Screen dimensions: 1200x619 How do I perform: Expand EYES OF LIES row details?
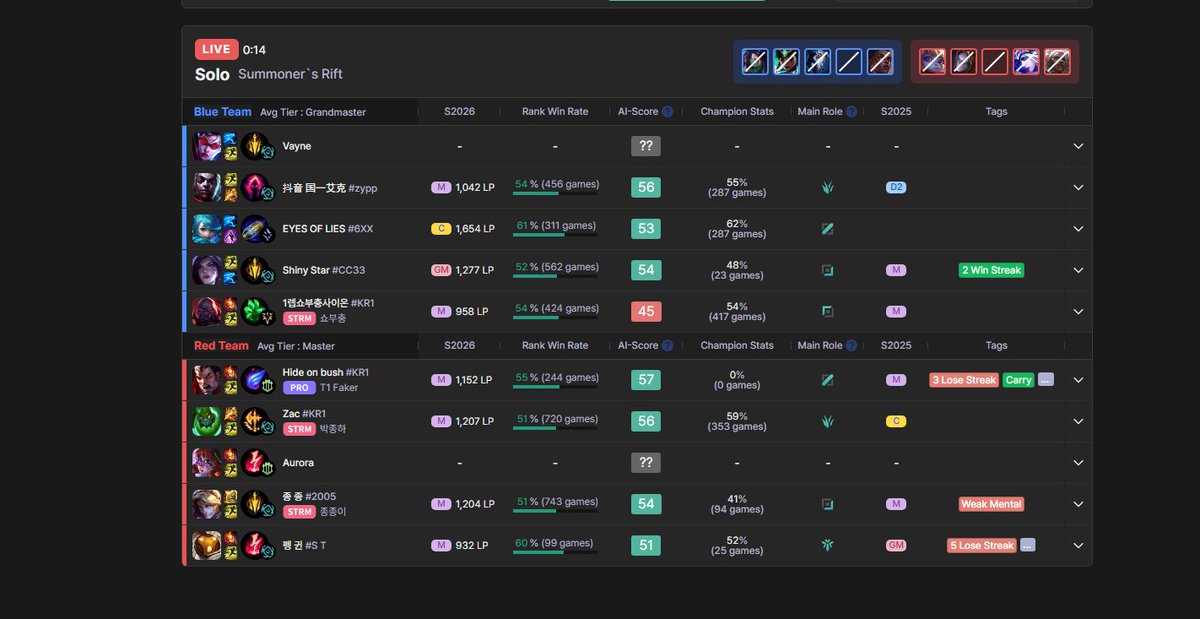click(x=1078, y=229)
